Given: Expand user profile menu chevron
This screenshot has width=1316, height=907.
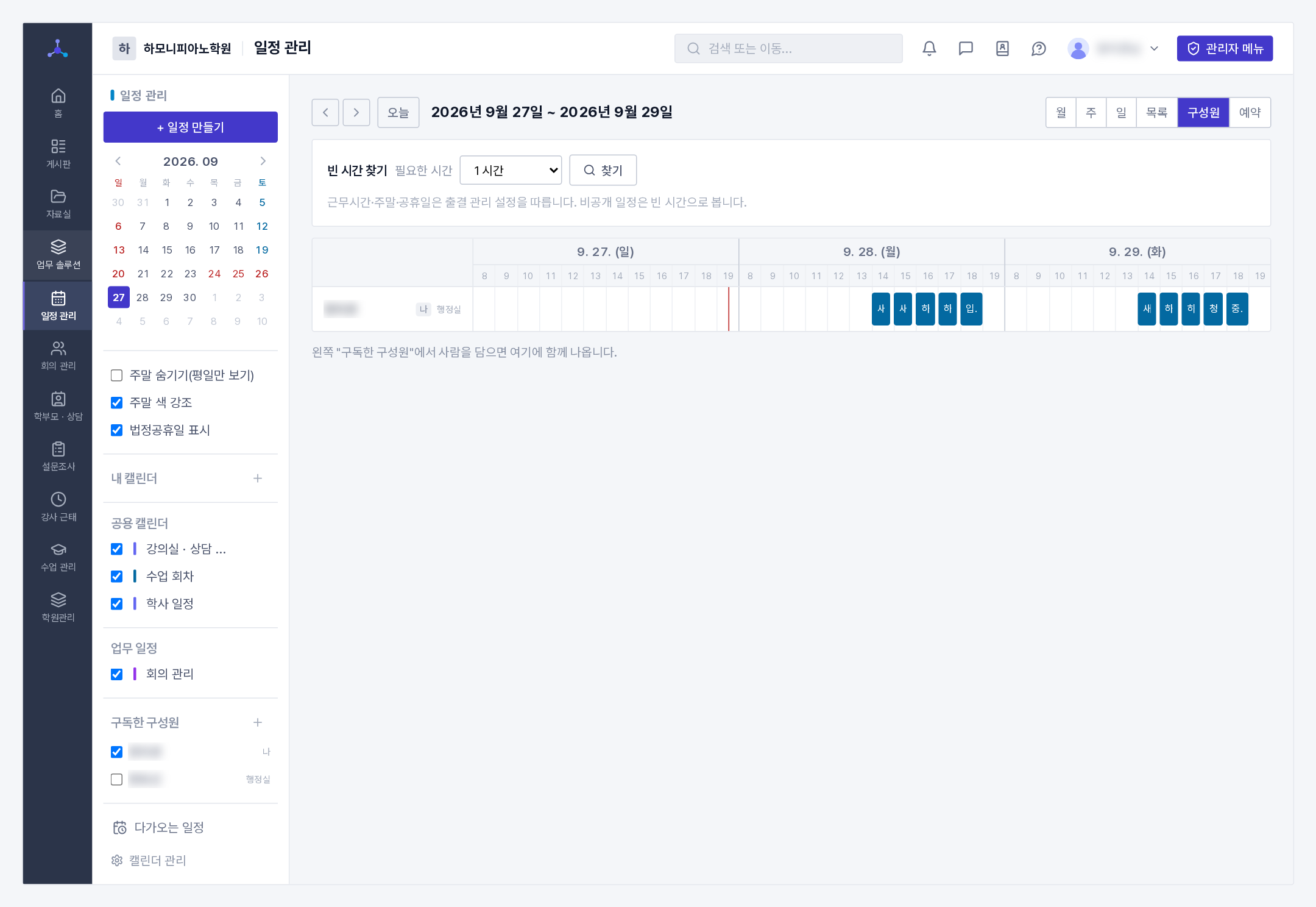Looking at the screenshot, I should point(1154,48).
